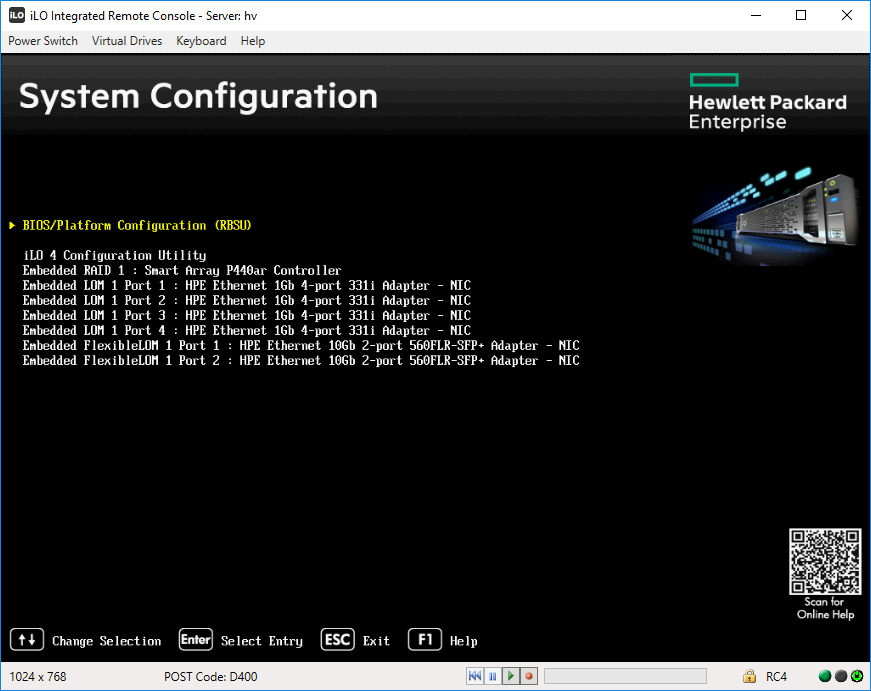Open the Virtual Drives menu
The image size is (871, 691).
click(x=126, y=41)
